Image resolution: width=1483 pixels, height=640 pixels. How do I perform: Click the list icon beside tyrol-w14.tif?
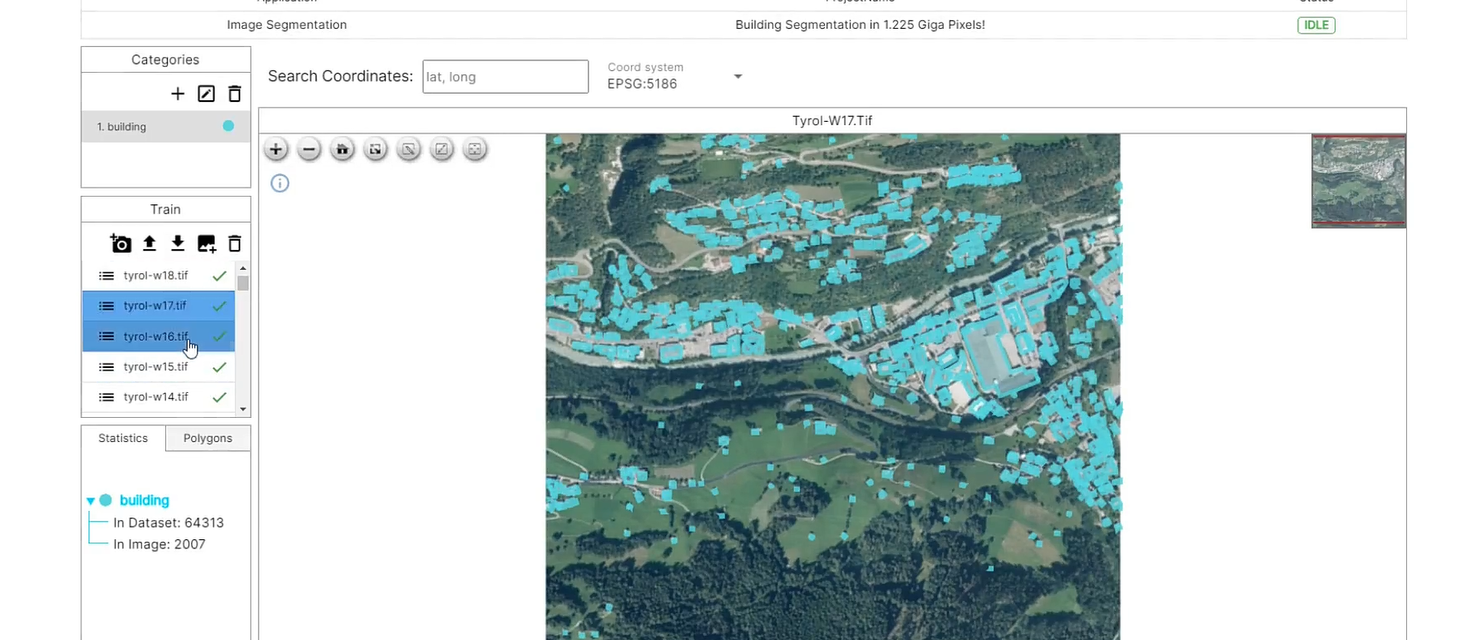(106, 397)
